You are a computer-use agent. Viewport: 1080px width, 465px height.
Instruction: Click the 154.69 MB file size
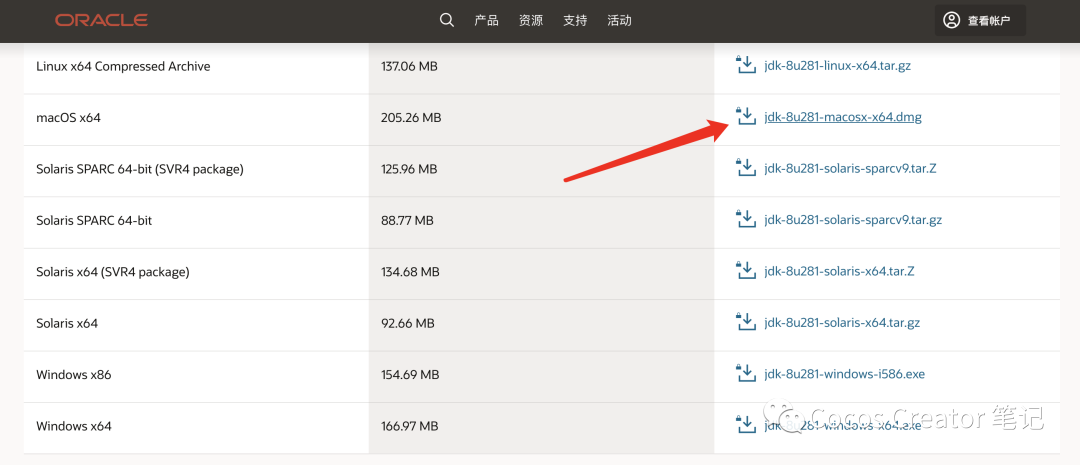(410, 375)
